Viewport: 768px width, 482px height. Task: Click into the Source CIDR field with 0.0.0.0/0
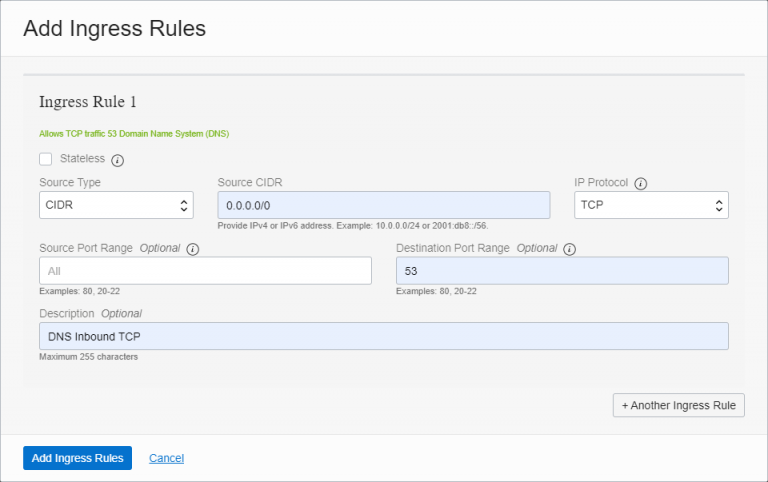384,205
